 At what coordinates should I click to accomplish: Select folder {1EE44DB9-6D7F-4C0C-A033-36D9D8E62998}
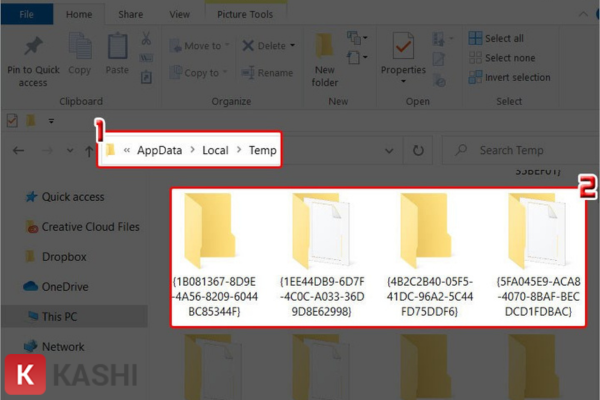321,256
